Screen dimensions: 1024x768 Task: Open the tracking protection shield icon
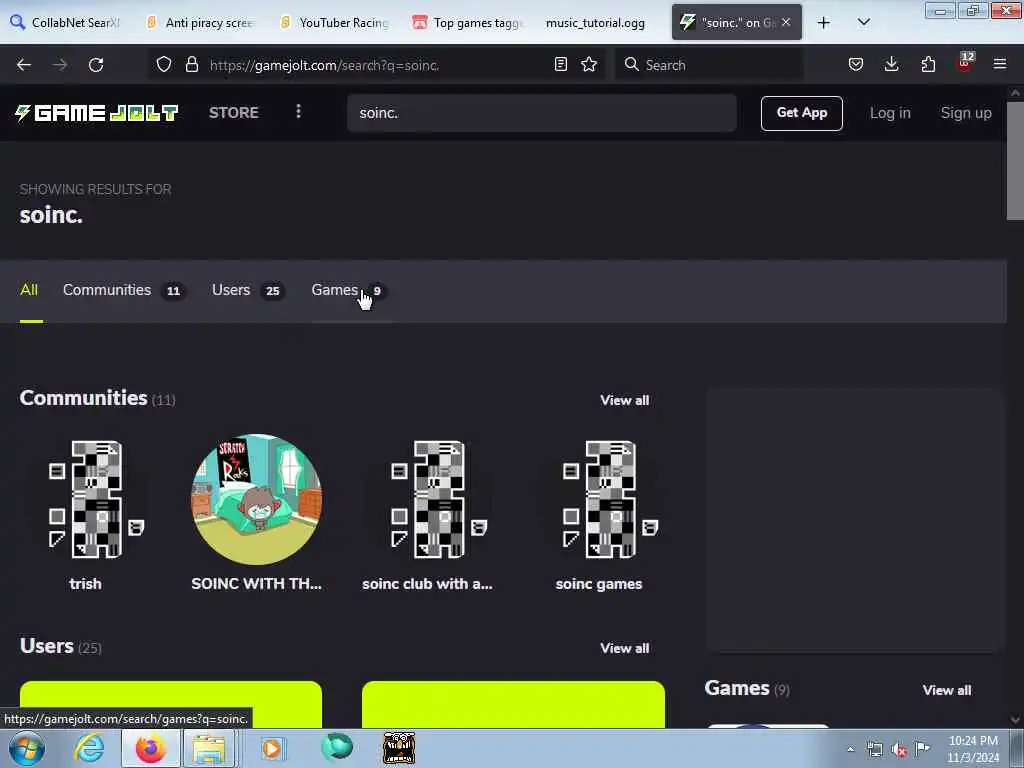click(x=164, y=65)
